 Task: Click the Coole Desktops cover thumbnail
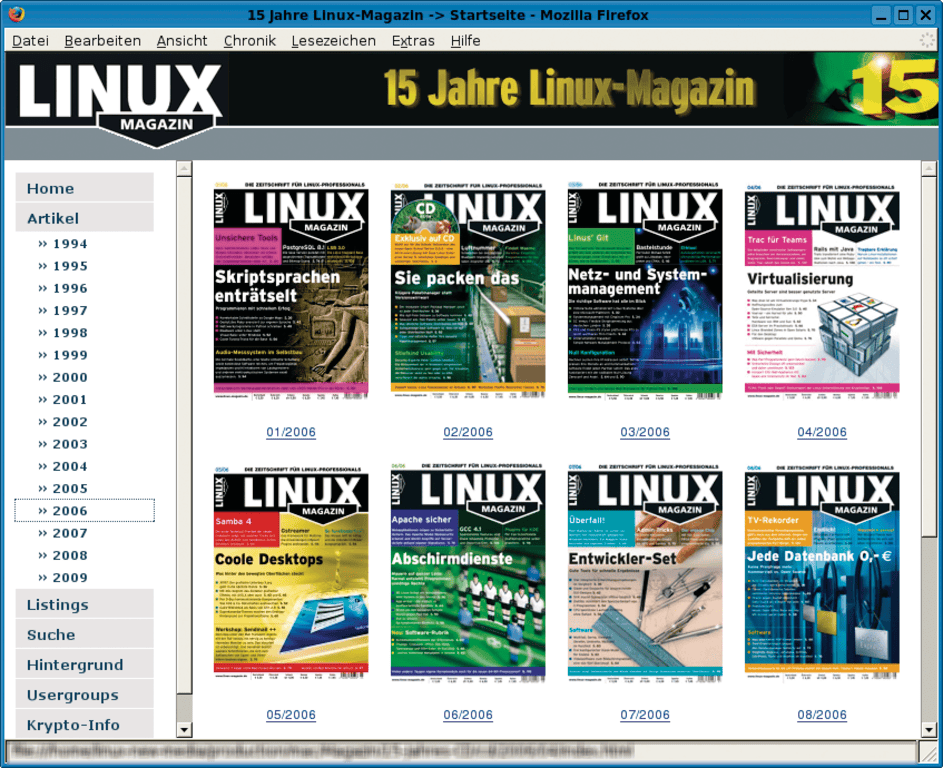[291, 573]
